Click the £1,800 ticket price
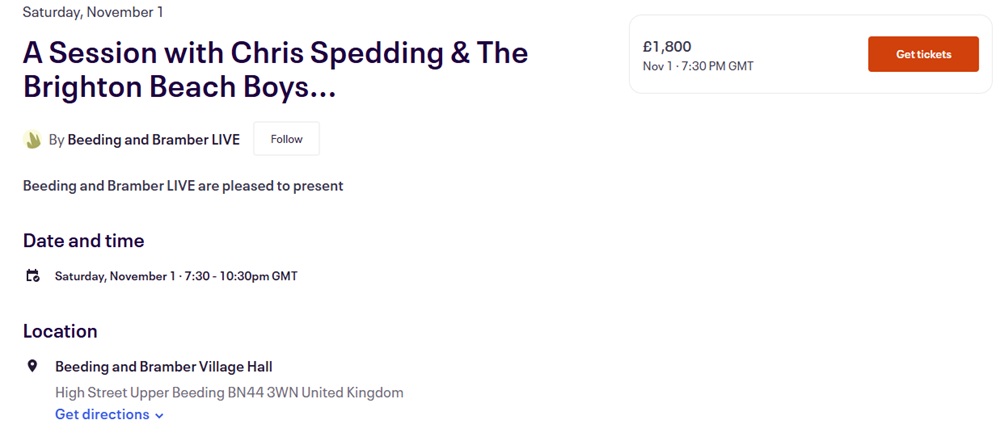Screen dimensions: 1000x441 667,46
